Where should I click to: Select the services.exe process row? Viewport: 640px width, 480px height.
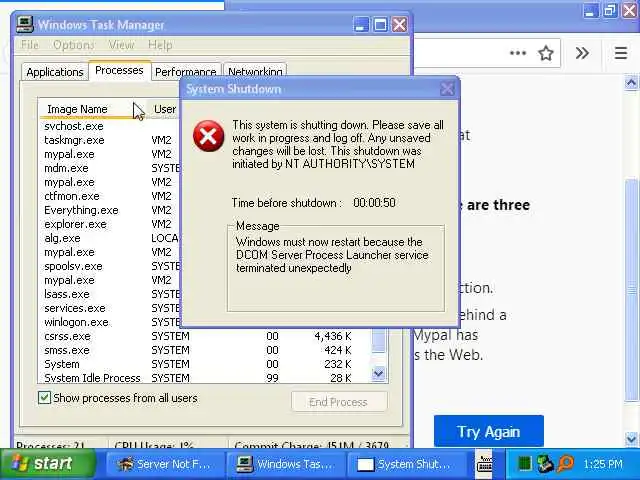(x=109, y=308)
